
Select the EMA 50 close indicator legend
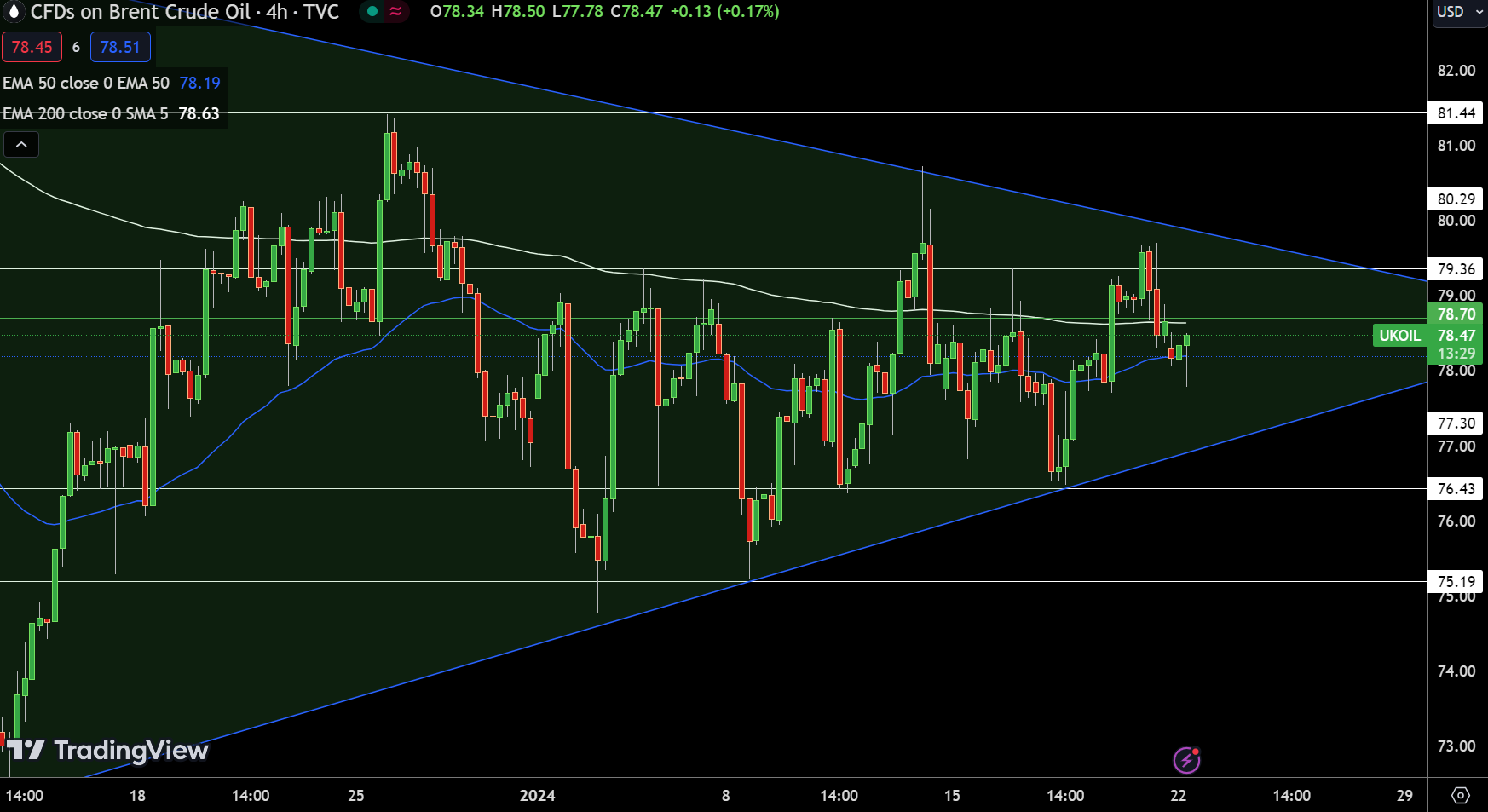coord(86,83)
